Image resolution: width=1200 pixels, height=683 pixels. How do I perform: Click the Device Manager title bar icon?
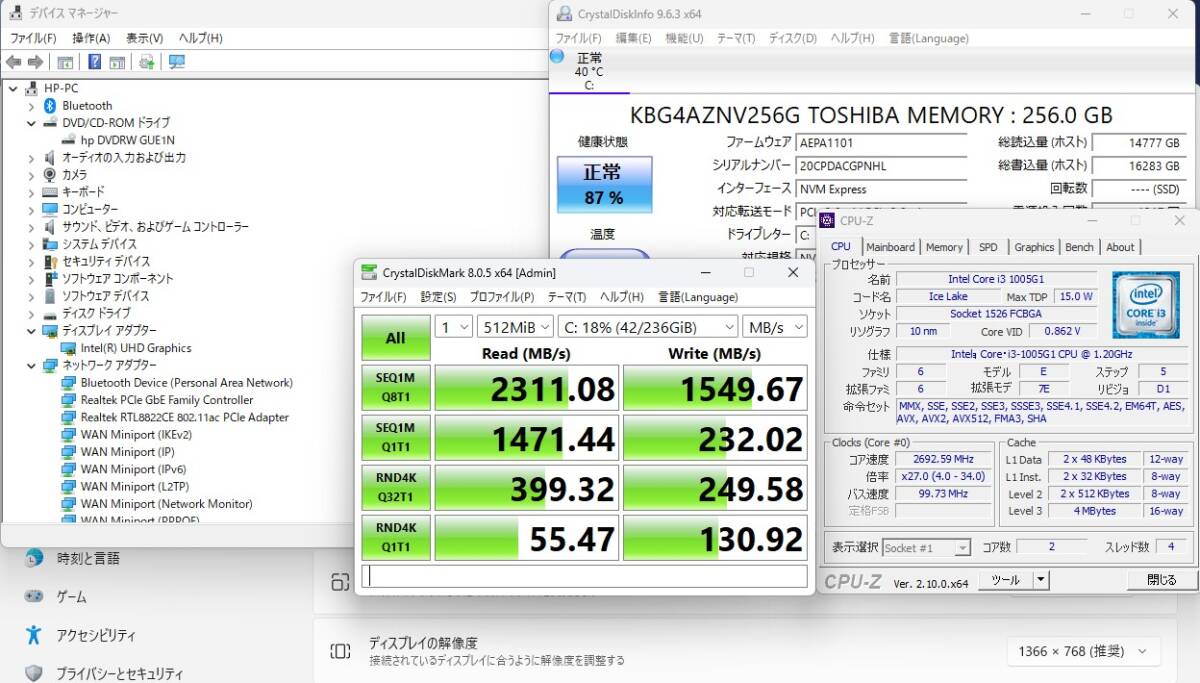point(16,13)
